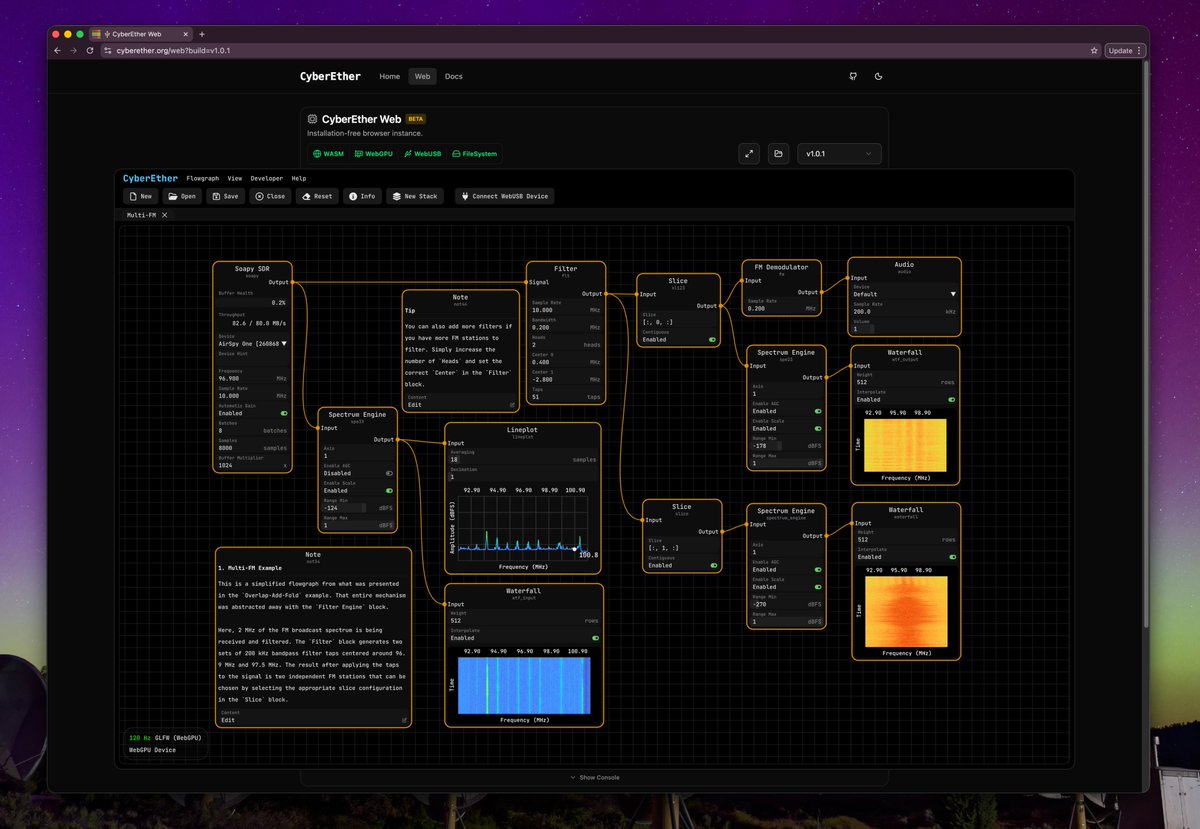The height and width of the screenshot is (829, 1200).
Task: Select the Multi-FM flowgraph tab
Action: point(141,215)
